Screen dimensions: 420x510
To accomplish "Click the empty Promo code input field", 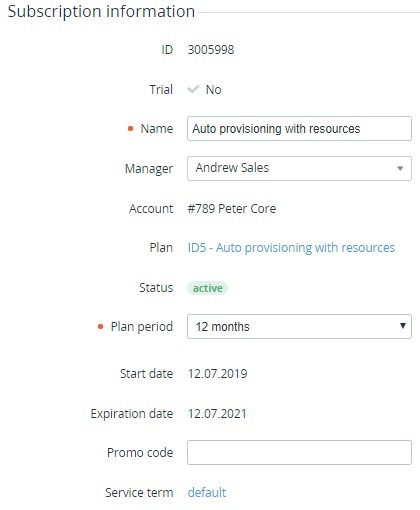I will [299, 453].
